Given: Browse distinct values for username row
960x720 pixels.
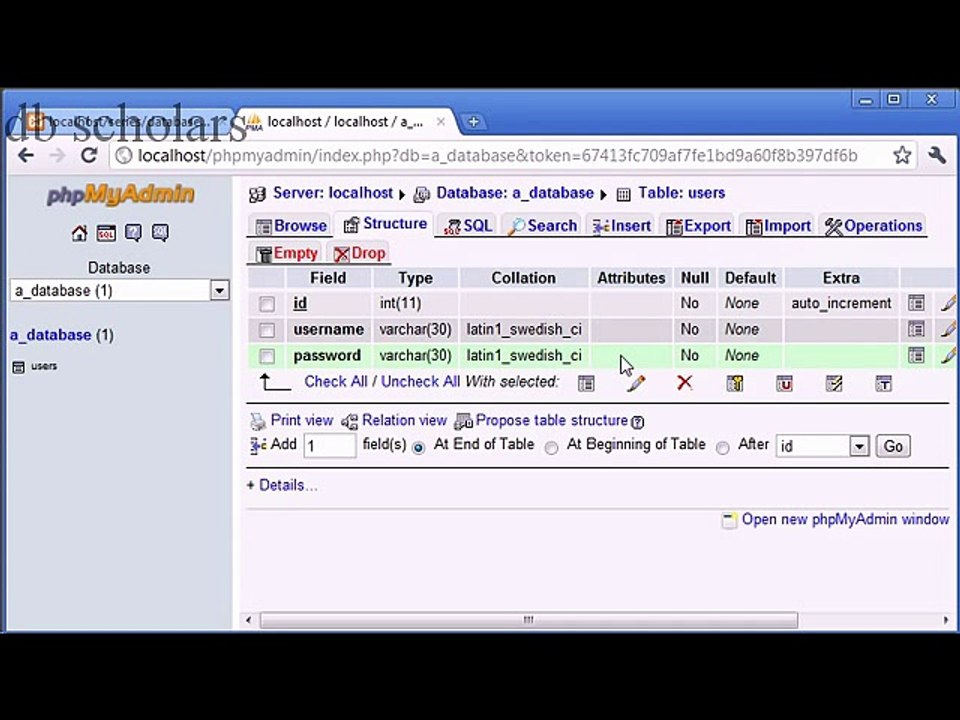Looking at the screenshot, I should pos(916,329).
